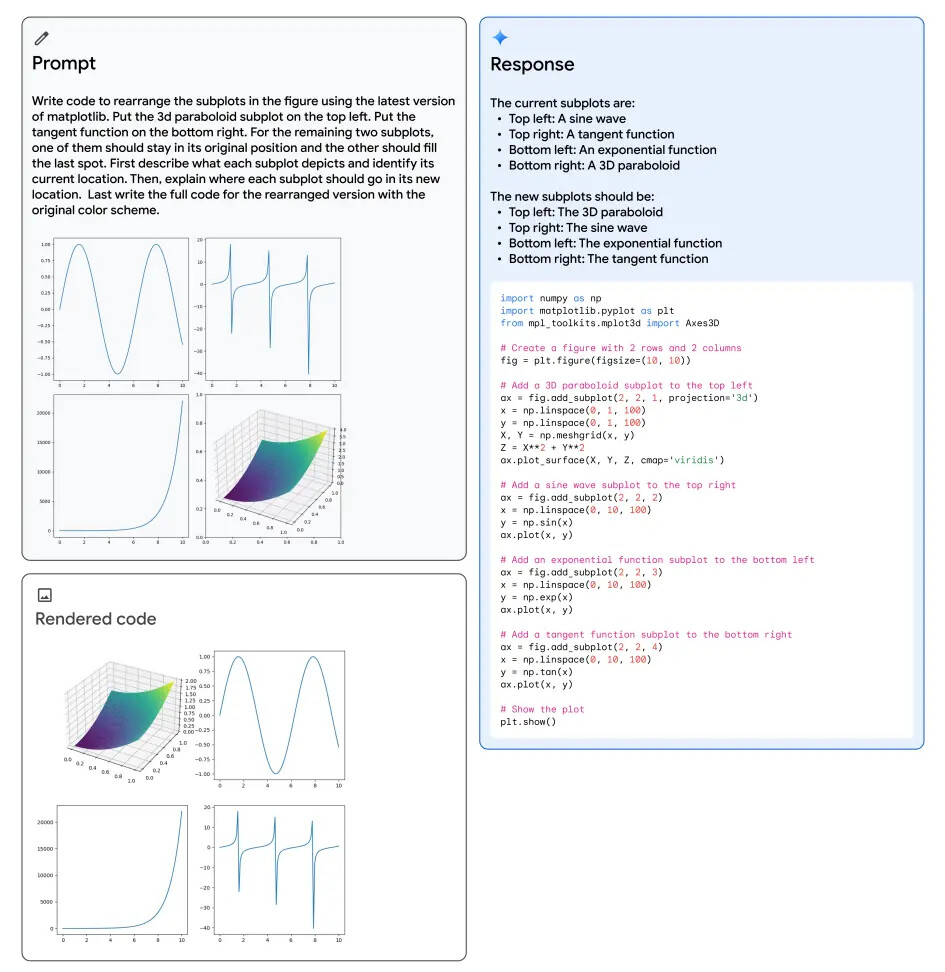Select the exponential subplot in the prompt figure
Image resolution: width=945 pixels, height=972 pixels.
point(121,464)
